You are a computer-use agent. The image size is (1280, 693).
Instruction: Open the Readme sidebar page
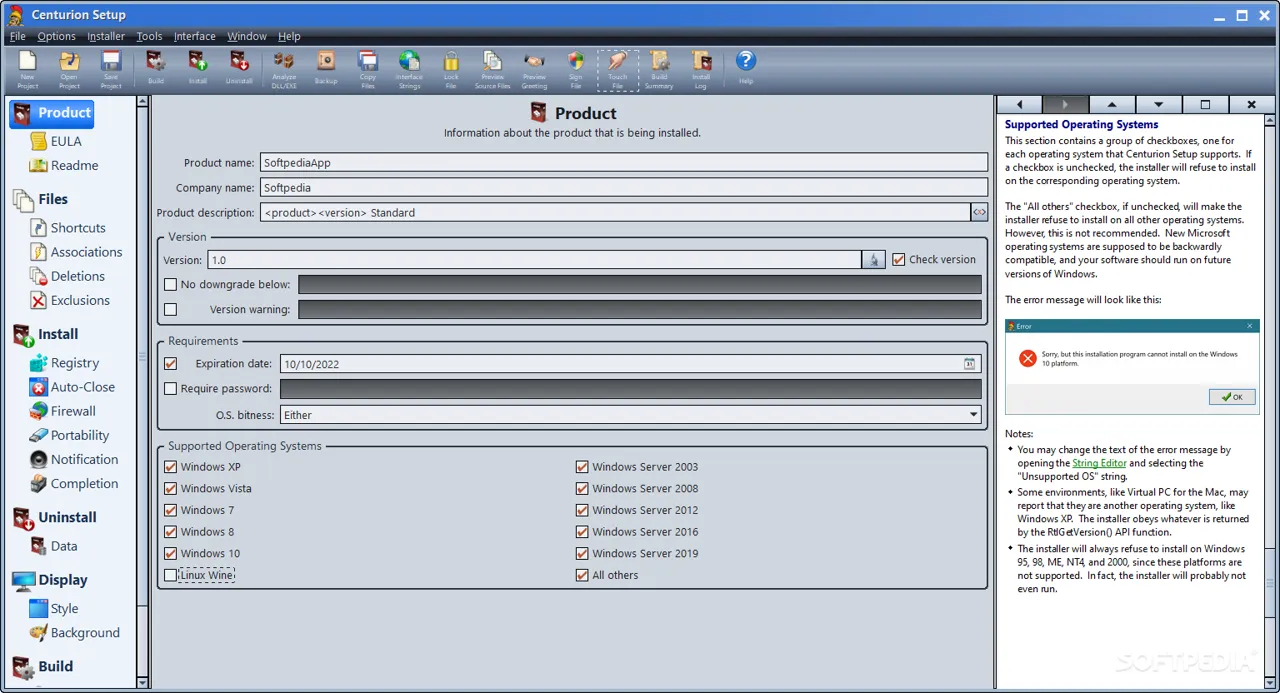click(x=64, y=165)
